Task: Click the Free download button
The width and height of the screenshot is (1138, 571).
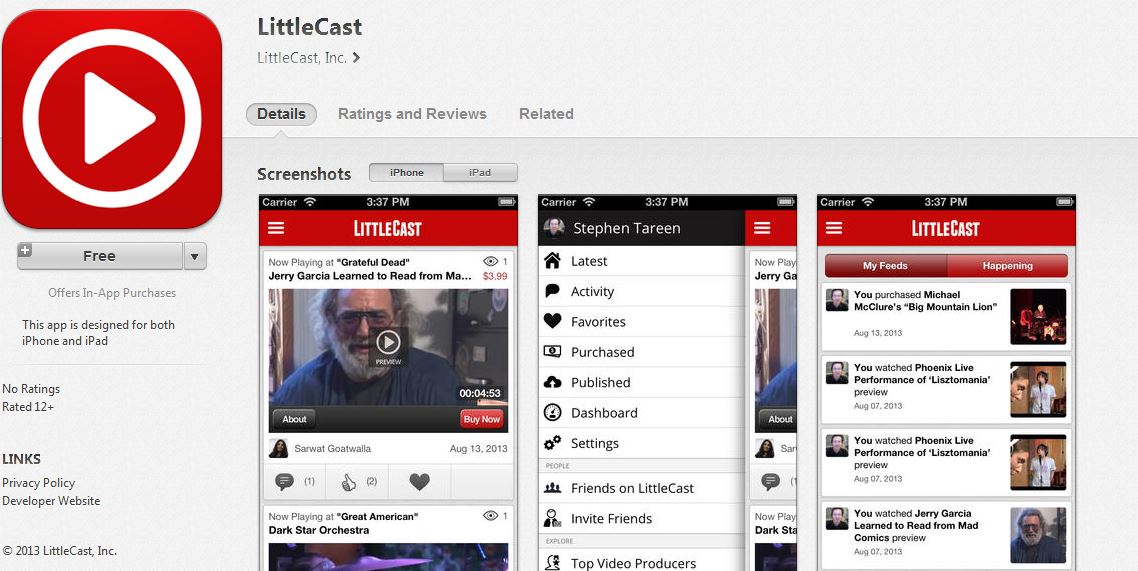Action: coord(99,256)
